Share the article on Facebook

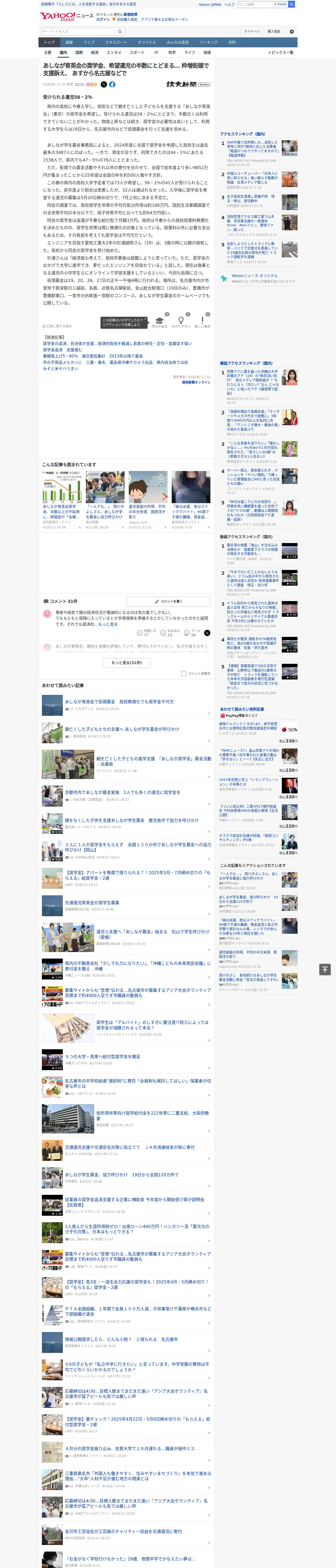click(112, 85)
